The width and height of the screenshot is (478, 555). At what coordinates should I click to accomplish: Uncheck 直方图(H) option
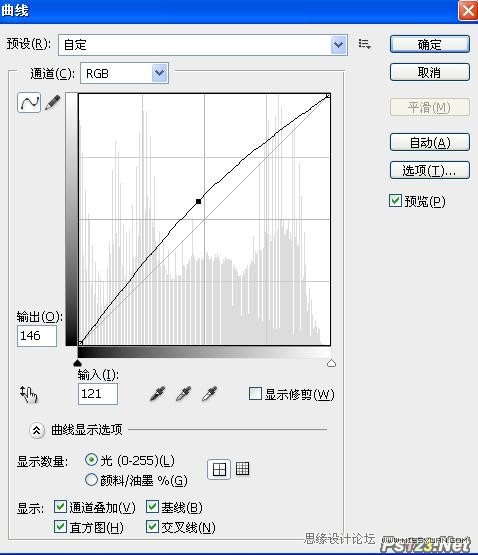tap(60, 527)
